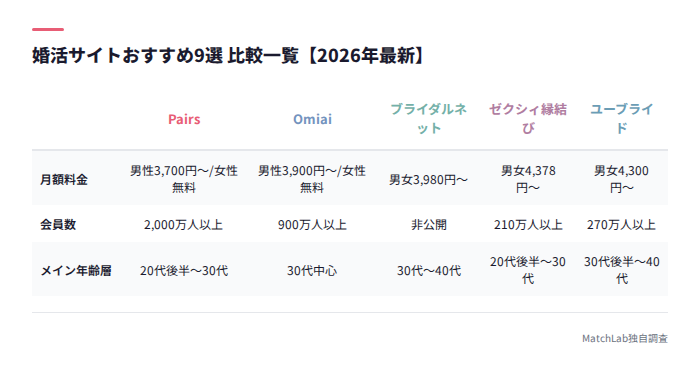Select the 月額料金 row label
Screen dimensions: 700x375
64,179
